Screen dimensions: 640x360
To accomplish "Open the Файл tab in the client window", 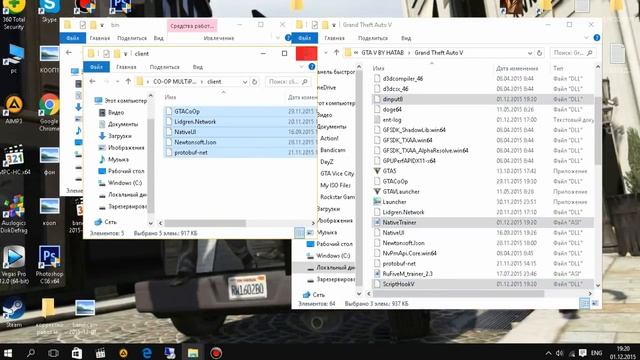I will coord(96,67).
